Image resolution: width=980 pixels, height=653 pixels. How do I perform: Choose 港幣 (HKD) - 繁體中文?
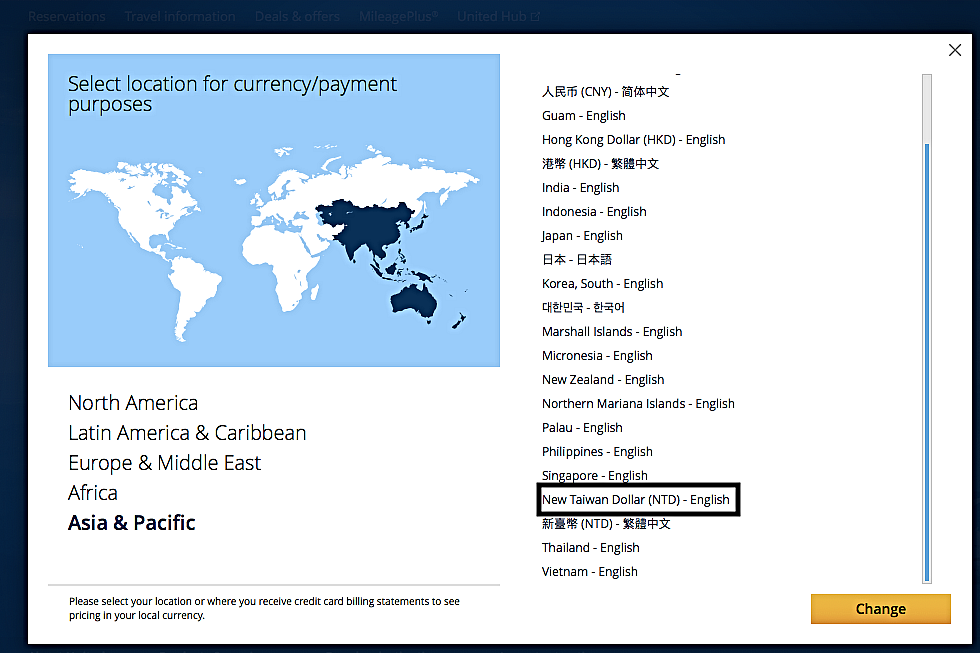click(x=600, y=164)
